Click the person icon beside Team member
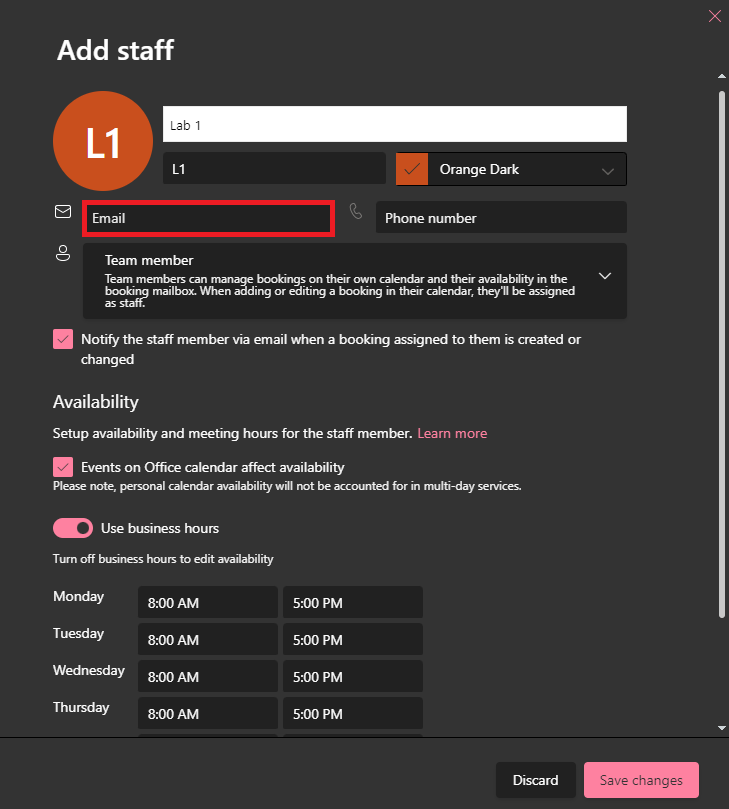 (63, 253)
